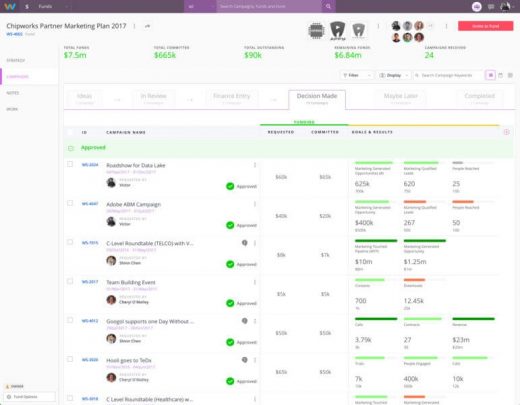The height and width of the screenshot is (405, 520).
Task: Open the Display dropdown
Action: (x=393, y=75)
